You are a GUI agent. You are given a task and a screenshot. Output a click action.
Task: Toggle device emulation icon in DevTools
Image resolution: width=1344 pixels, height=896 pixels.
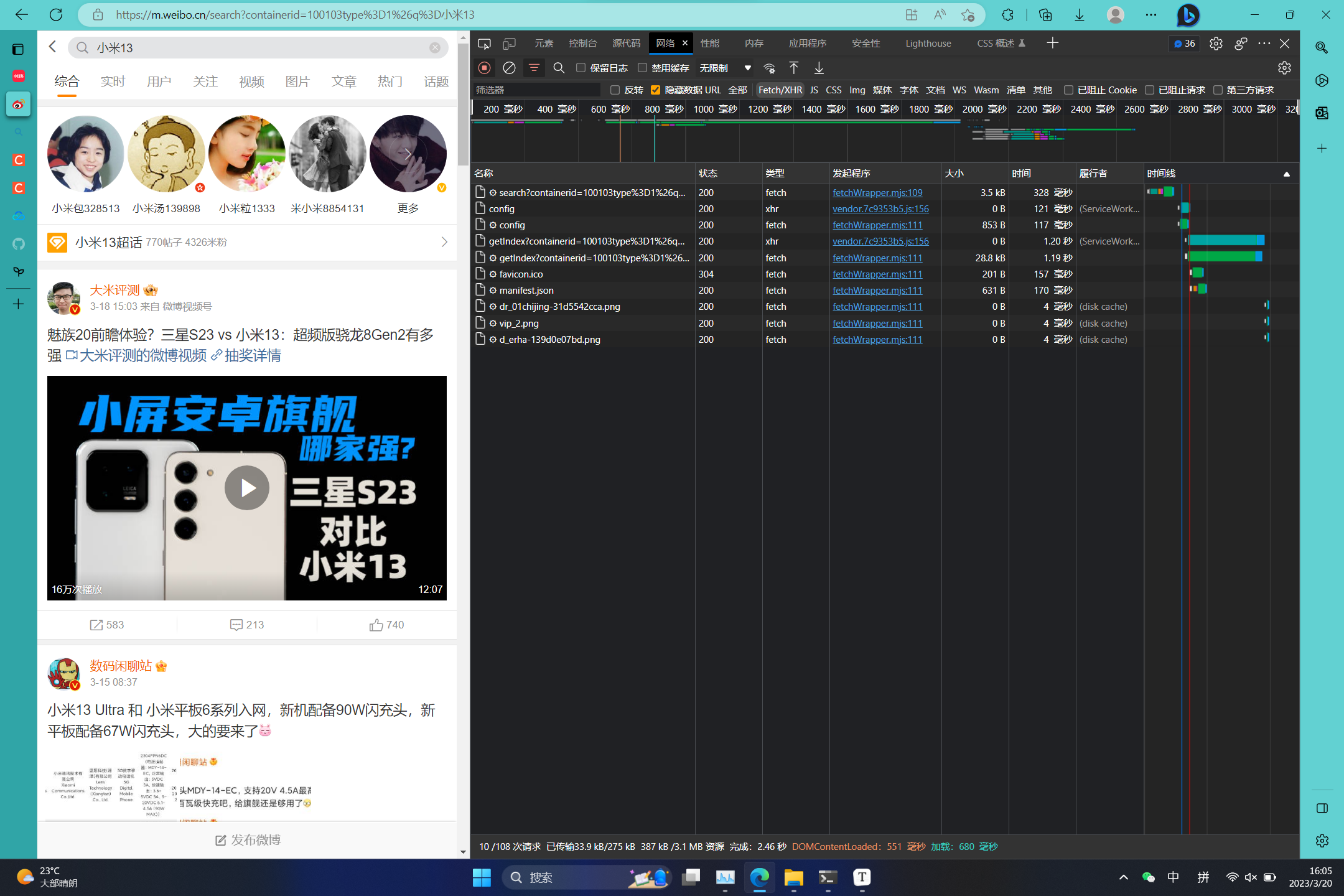[x=510, y=44]
